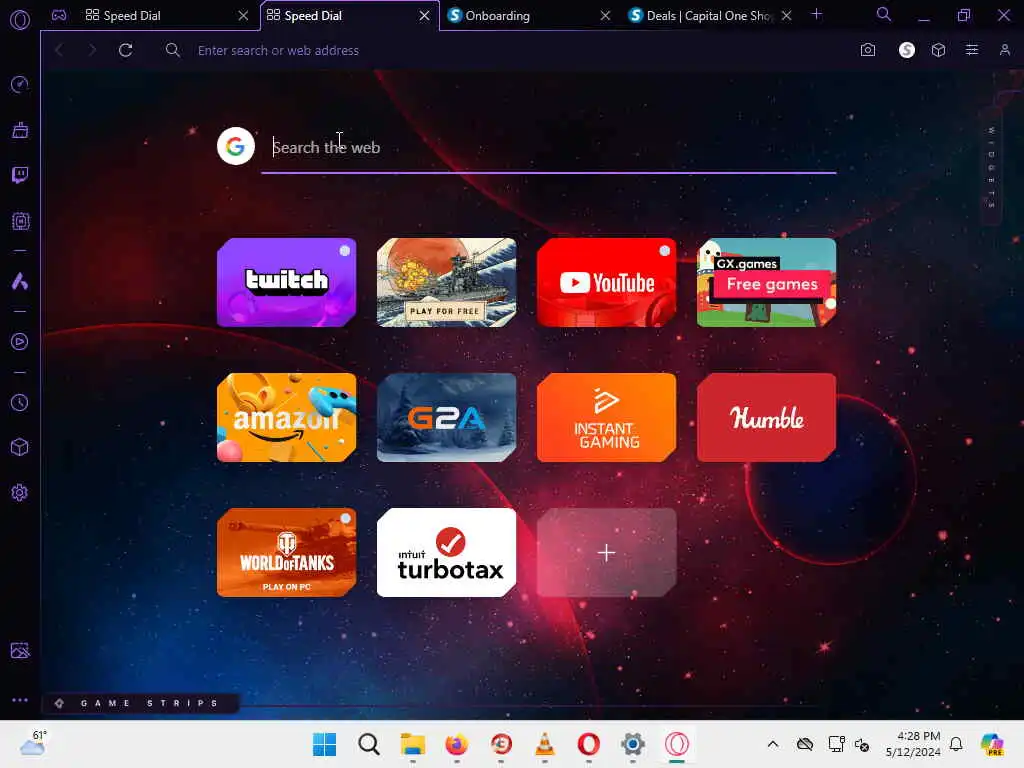The height and width of the screenshot is (768, 1024).
Task: Open Easy Setup sliders icon
Action: (972, 50)
